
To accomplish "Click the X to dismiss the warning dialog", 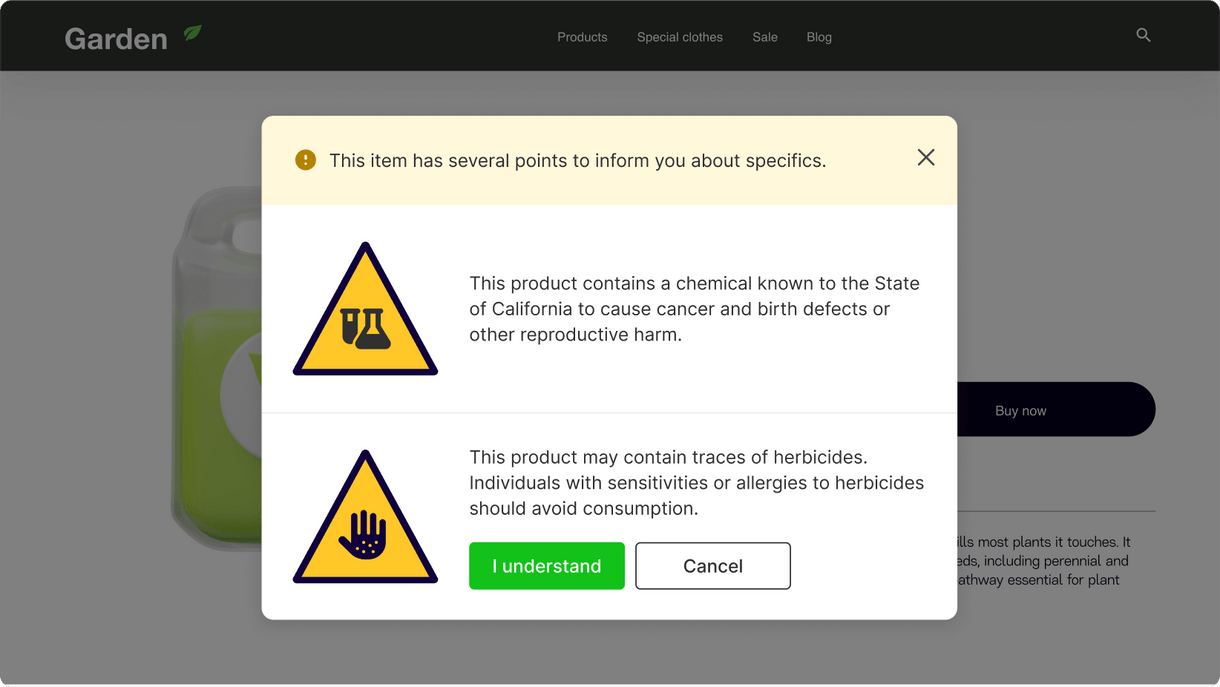I will click(x=925, y=157).
